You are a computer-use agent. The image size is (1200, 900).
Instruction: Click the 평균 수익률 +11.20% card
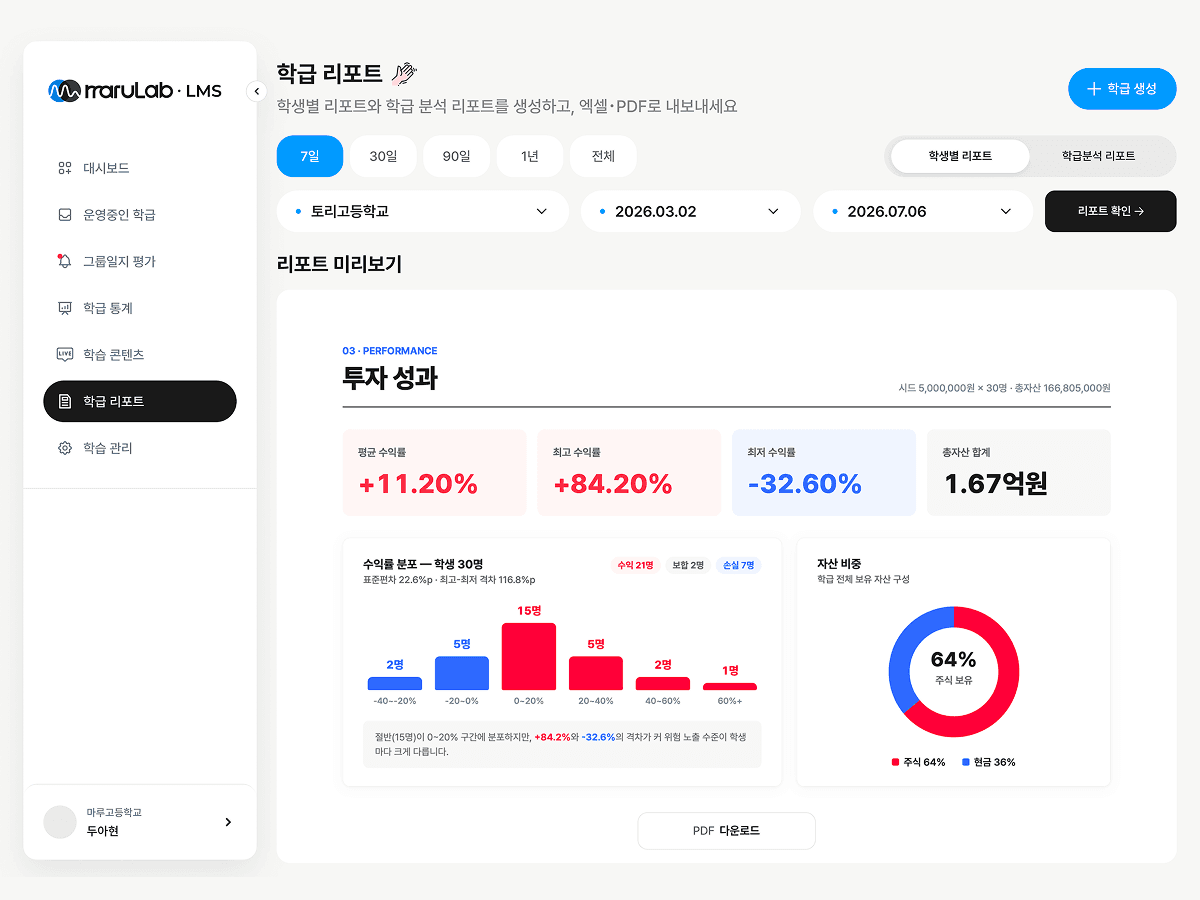[x=435, y=473]
